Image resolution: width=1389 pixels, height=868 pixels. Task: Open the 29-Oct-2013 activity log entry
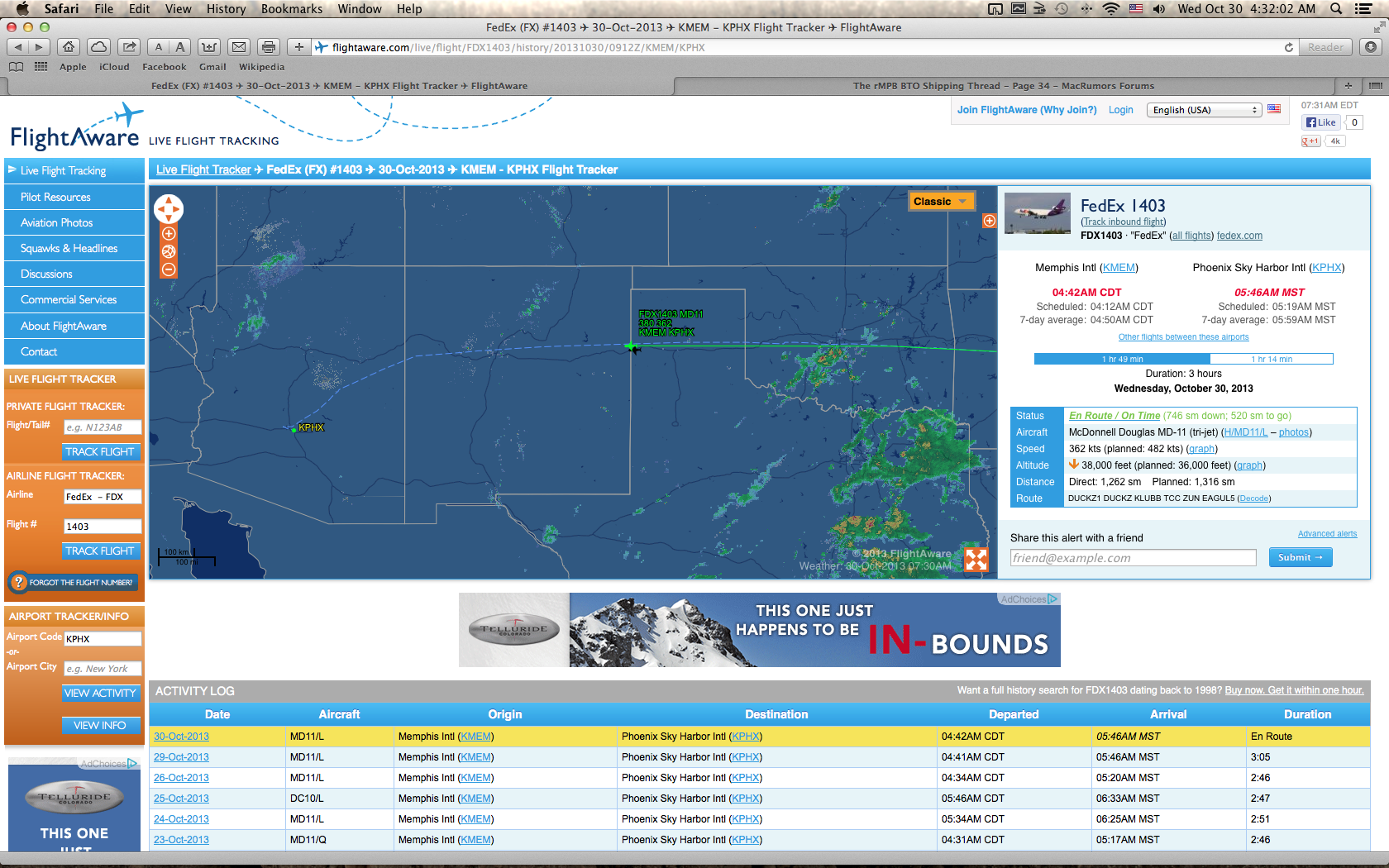click(181, 757)
